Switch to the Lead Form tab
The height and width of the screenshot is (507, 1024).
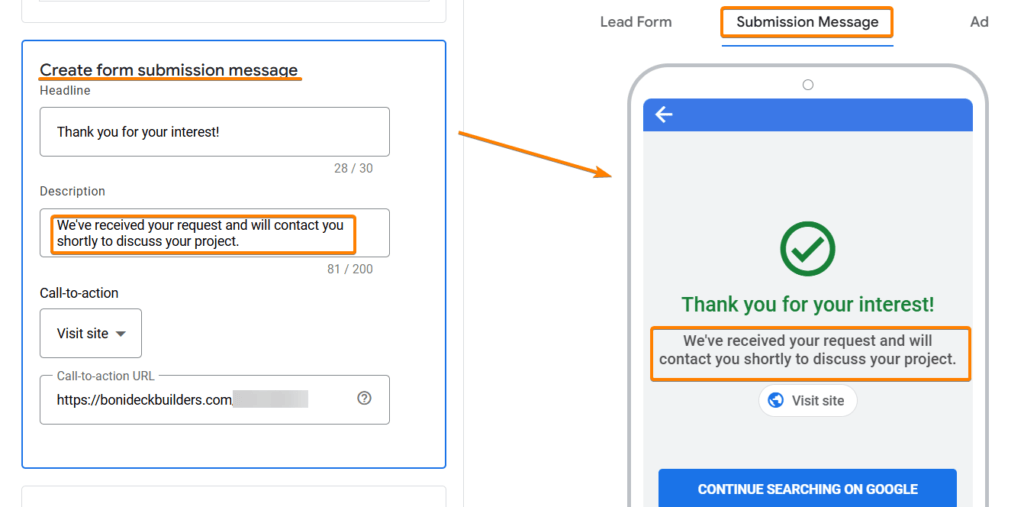635,22
